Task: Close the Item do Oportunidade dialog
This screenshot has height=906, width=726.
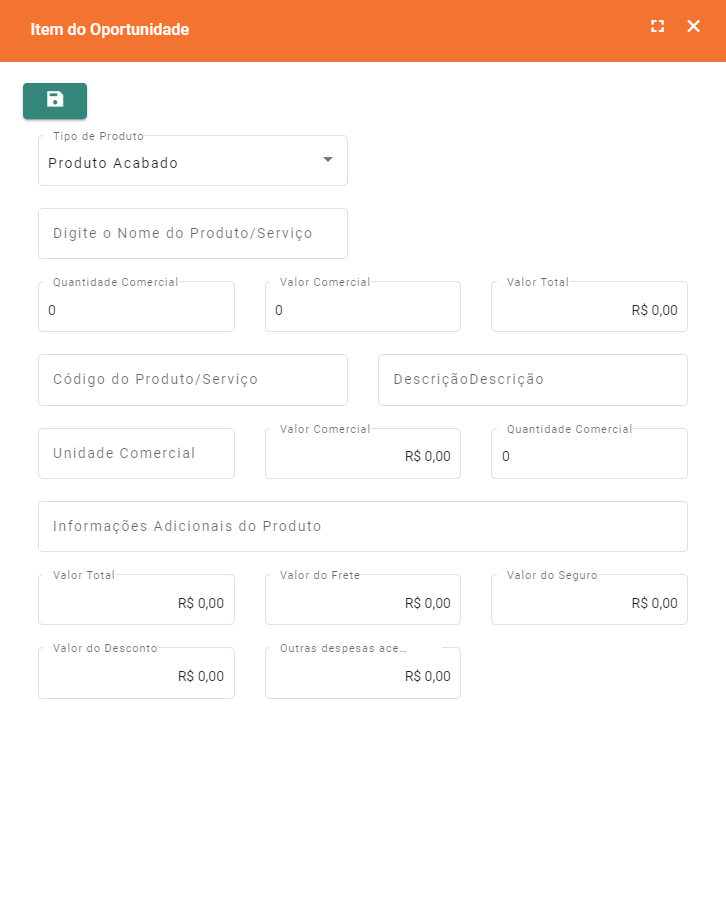Action: pyautogui.click(x=693, y=27)
